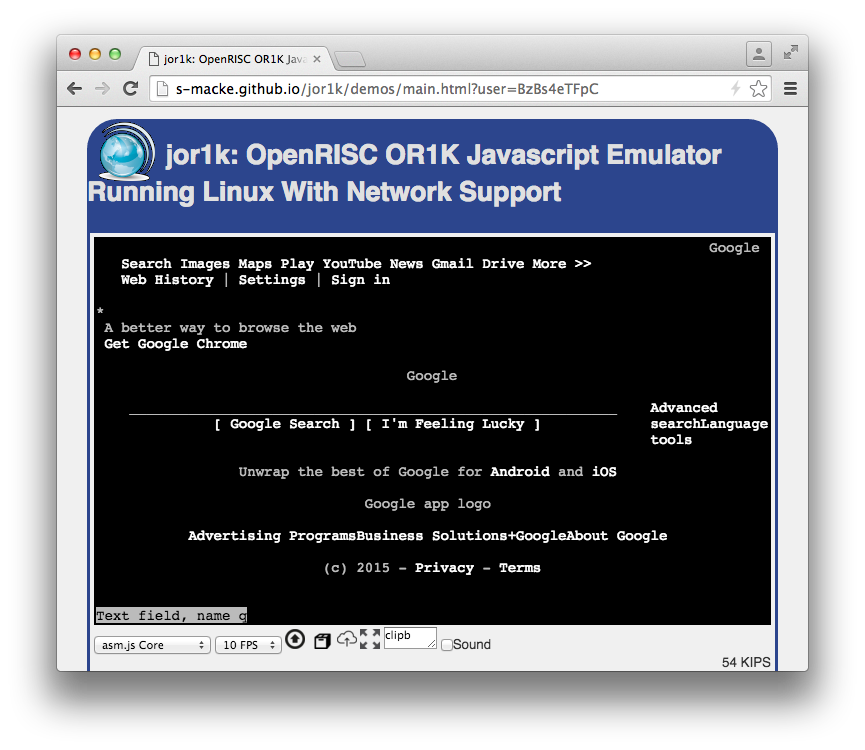Image resolution: width=865 pixels, height=750 pixels.
Task: Enable the Sound checkbox
Action: pyautogui.click(x=447, y=645)
